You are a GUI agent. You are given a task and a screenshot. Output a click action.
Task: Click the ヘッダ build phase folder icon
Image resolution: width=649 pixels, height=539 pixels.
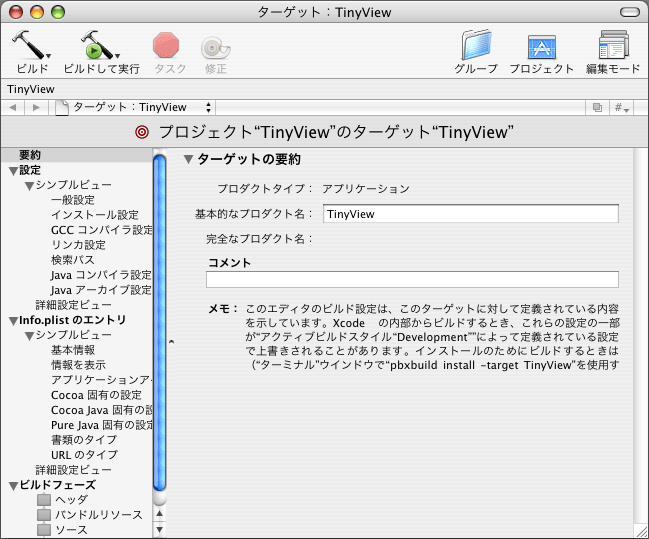click(x=44, y=499)
